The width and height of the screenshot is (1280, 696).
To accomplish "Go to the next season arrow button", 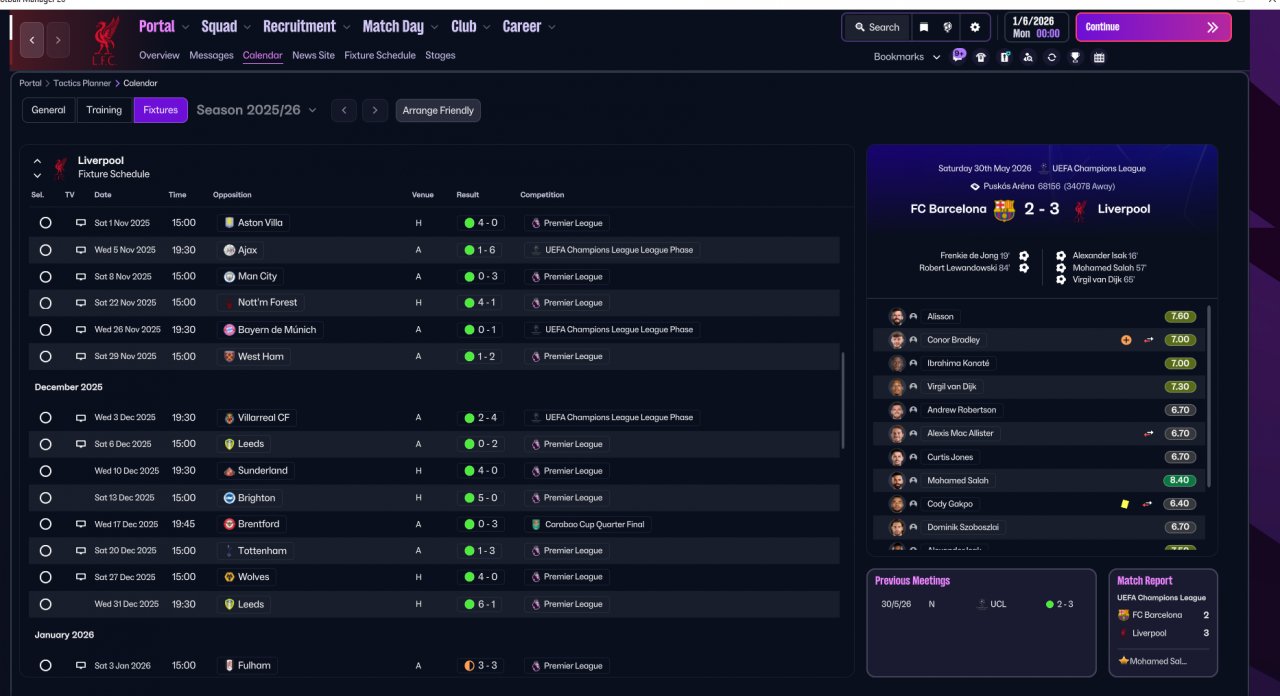I will (375, 110).
